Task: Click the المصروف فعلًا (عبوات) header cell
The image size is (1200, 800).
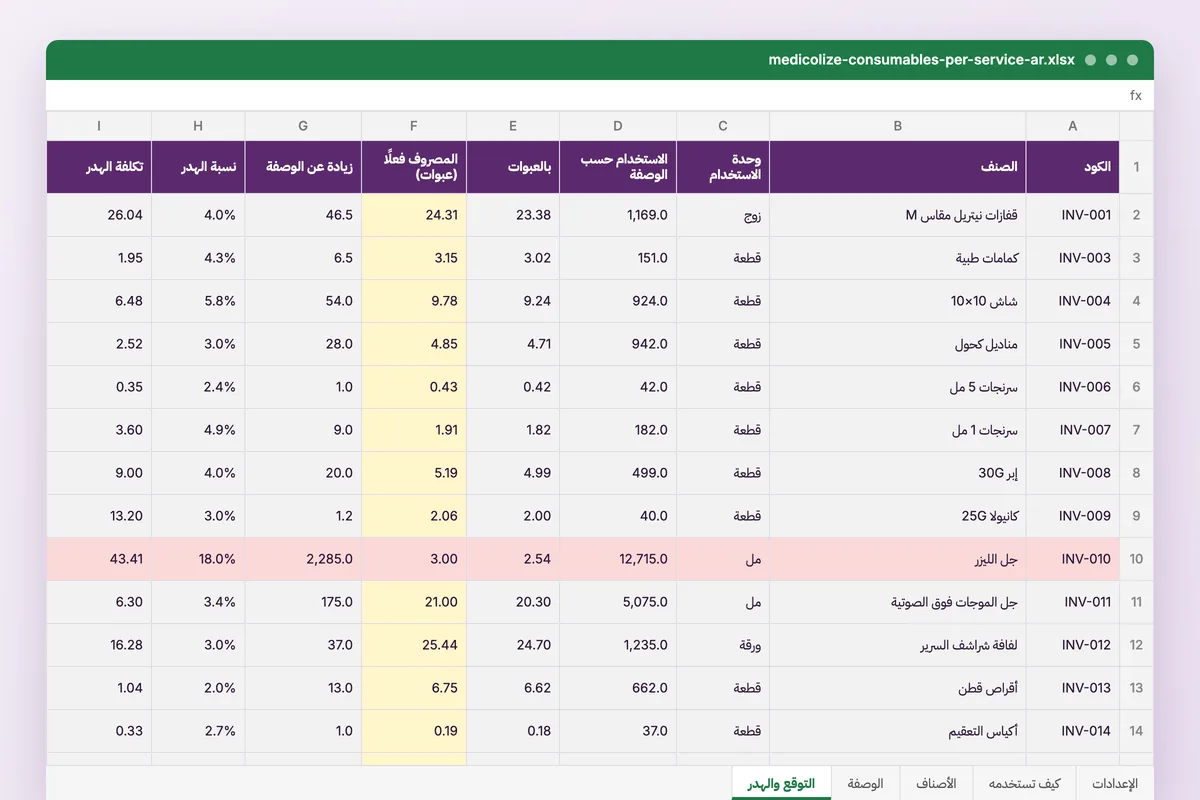Action: (414, 167)
